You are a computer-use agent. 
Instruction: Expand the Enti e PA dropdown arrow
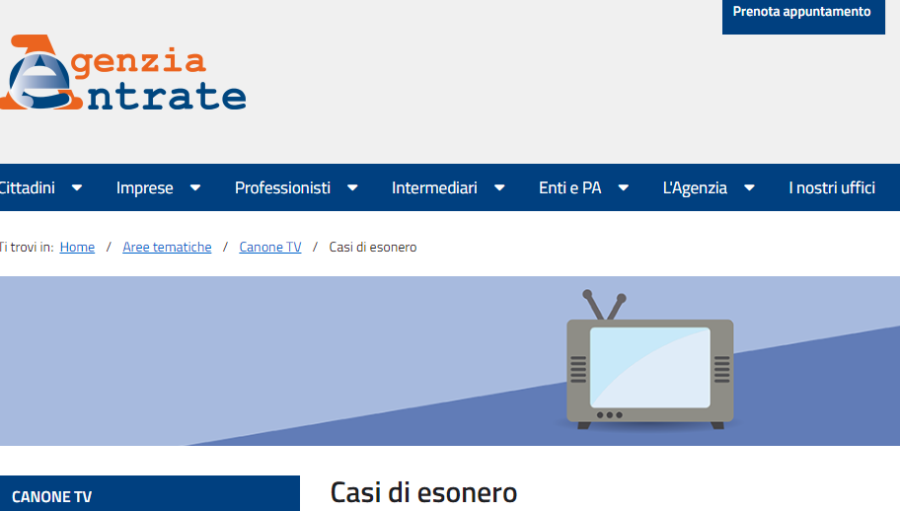623,188
